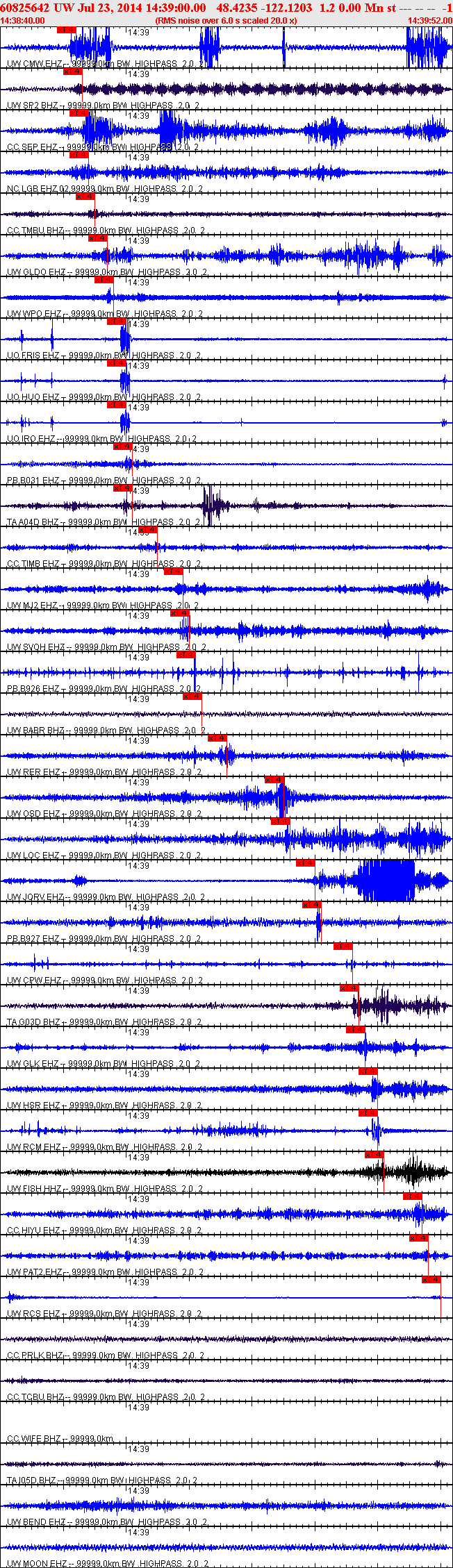Select the pick flag on the UW BABR trace
The height and width of the screenshot is (1568, 453).
pos(192,697)
